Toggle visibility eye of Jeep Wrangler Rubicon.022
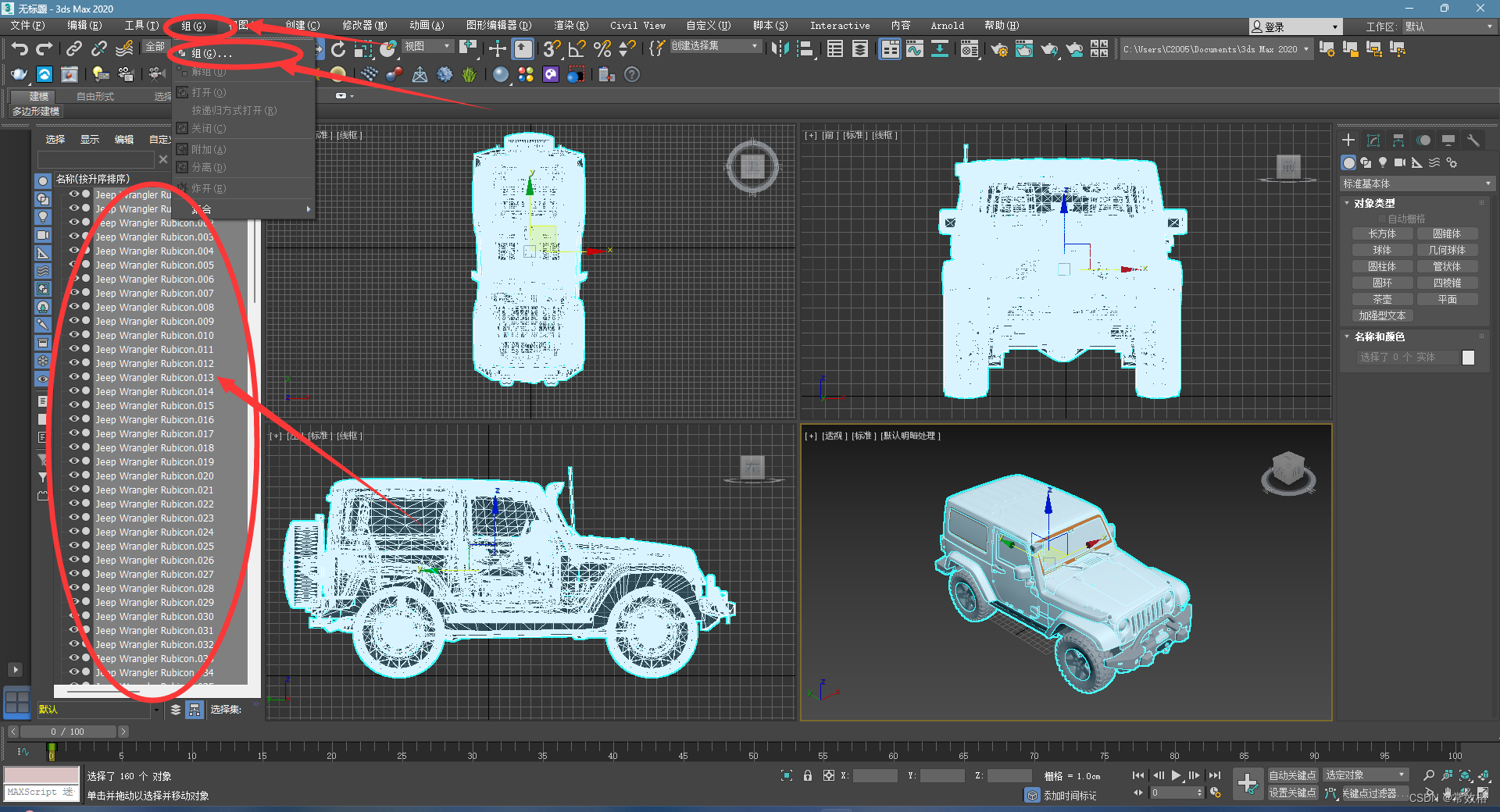The height and width of the screenshot is (812, 1500). point(74,504)
